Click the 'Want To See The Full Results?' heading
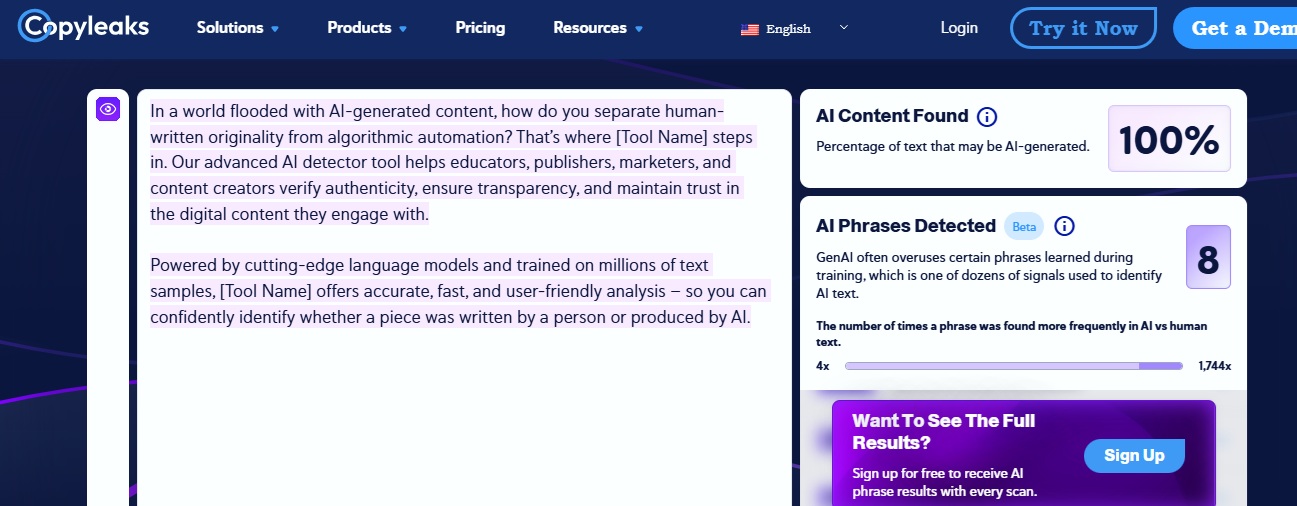Image resolution: width=1297 pixels, height=506 pixels. (943, 431)
